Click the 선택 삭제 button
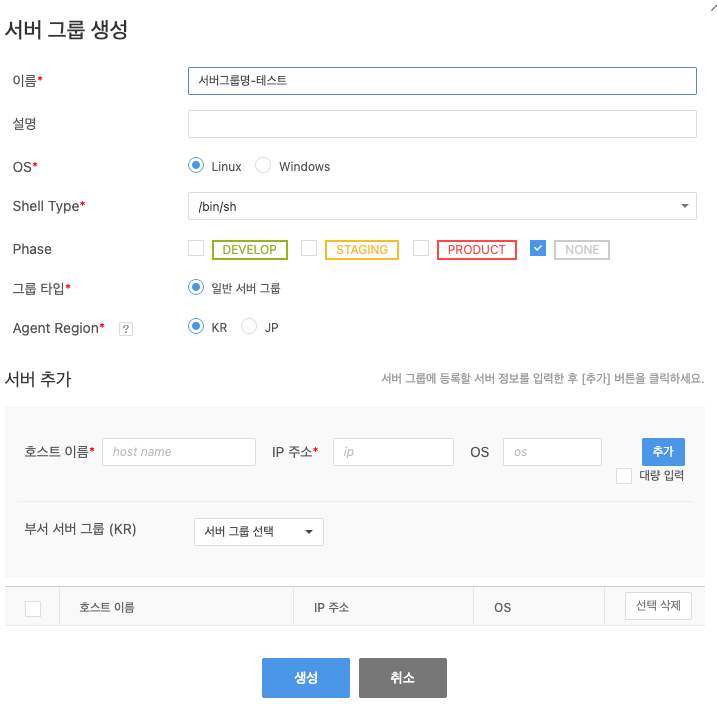Image resolution: width=717 pixels, height=704 pixels. click(658, 606)
